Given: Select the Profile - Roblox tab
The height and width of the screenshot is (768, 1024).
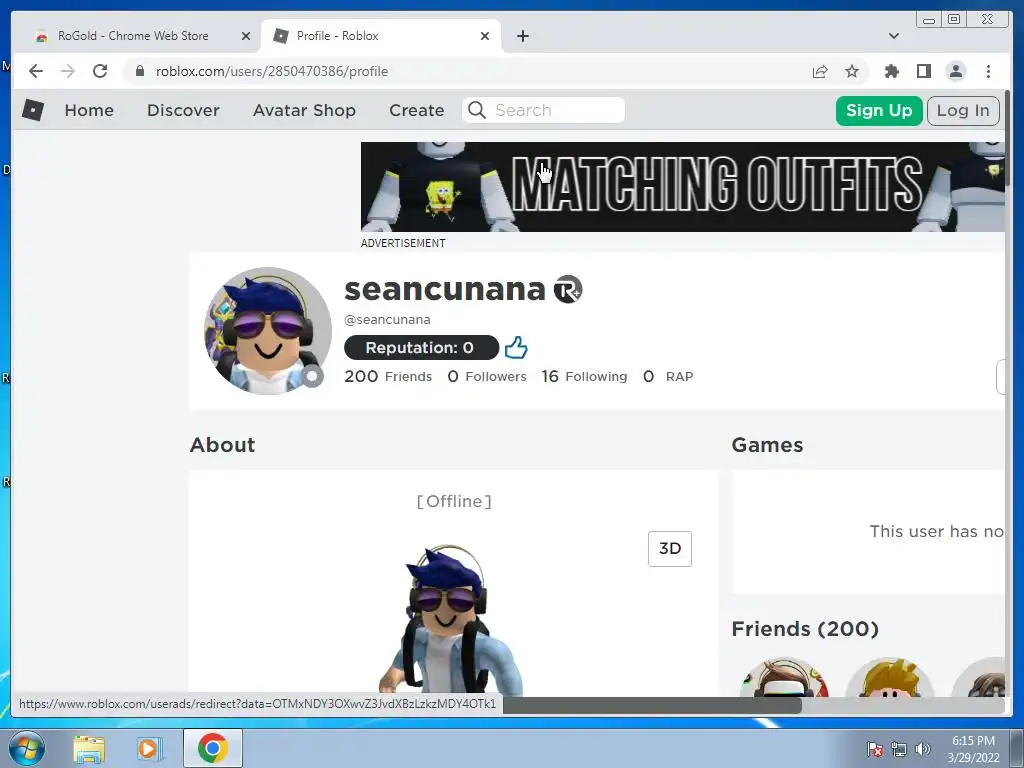Looking at the screenshot, I should [x=380, y=36].
